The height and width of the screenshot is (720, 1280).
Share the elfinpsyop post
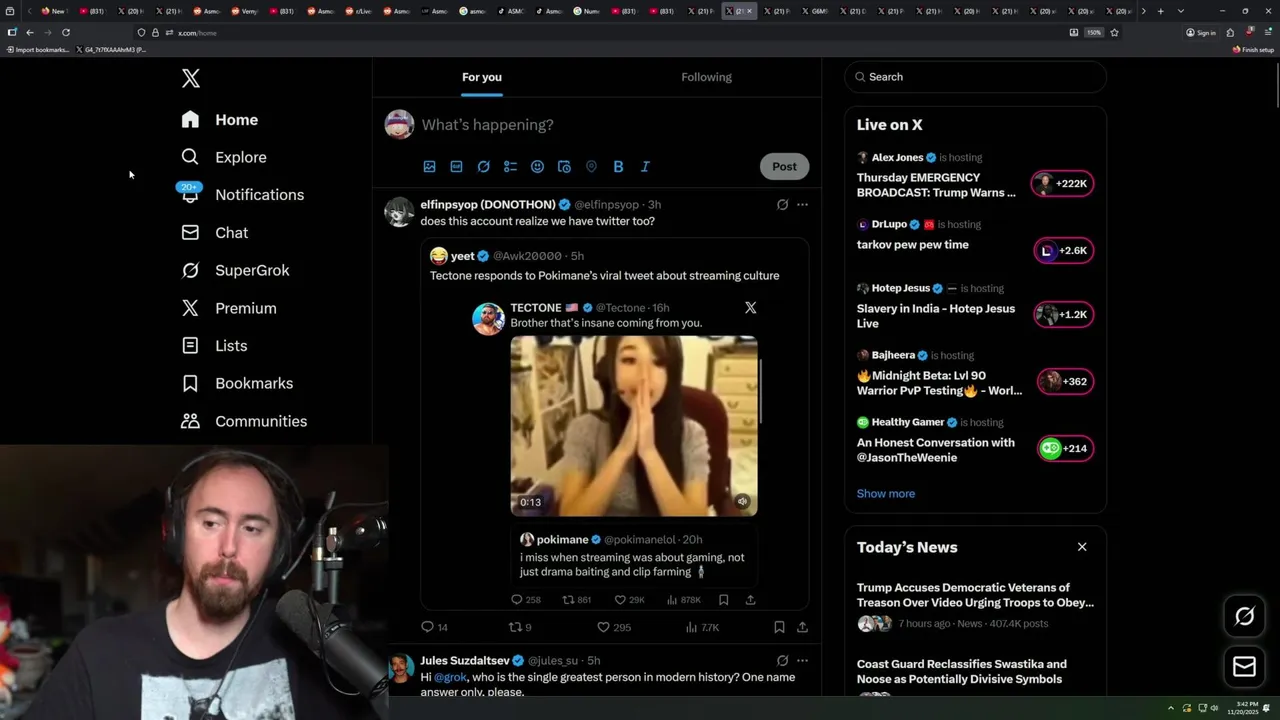pos(802,627)
